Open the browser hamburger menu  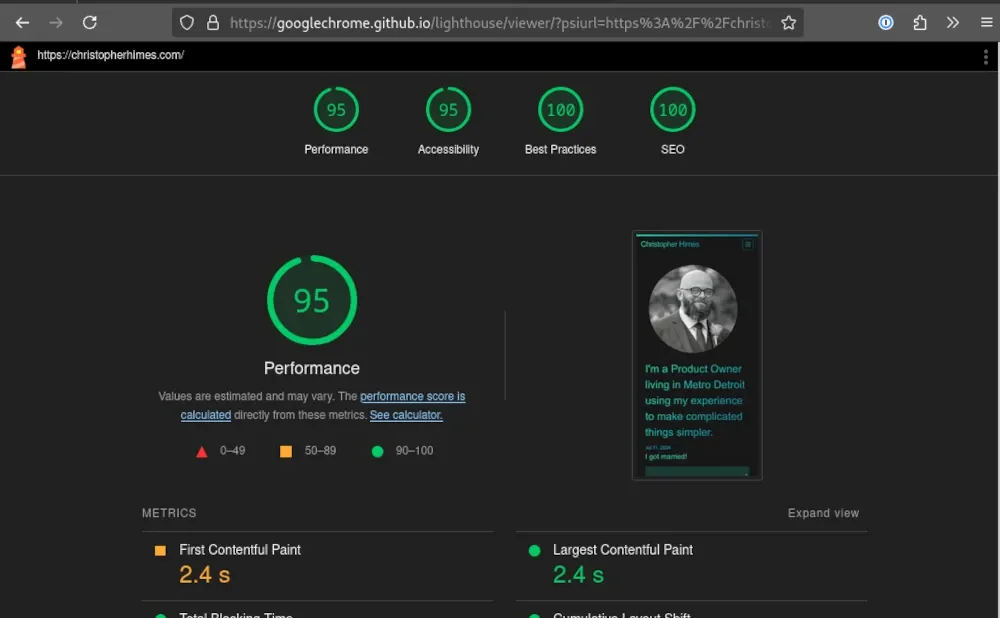click(986, 22)
